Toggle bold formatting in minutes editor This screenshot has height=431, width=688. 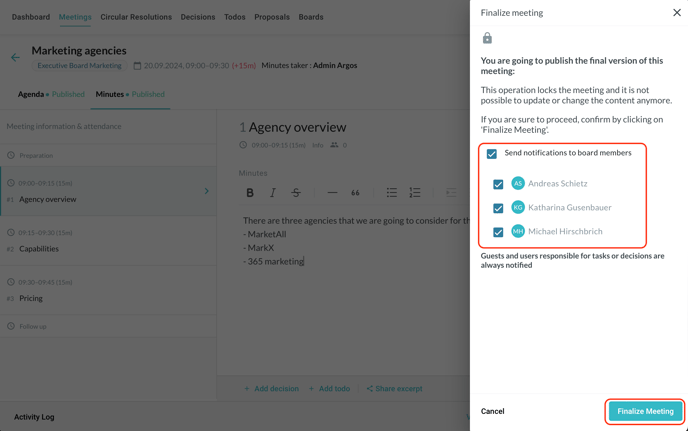click(x=250, y=193)
